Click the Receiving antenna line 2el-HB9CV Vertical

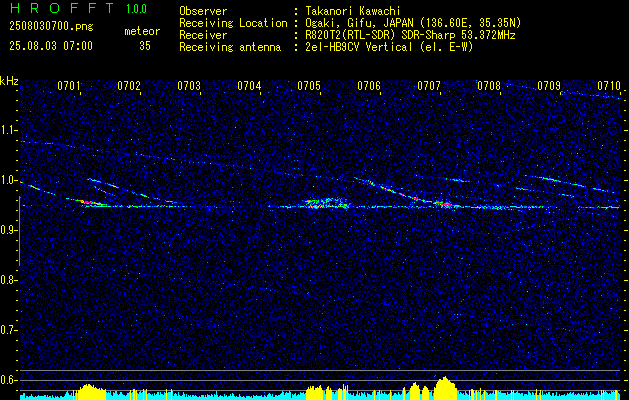coord(389,47)
